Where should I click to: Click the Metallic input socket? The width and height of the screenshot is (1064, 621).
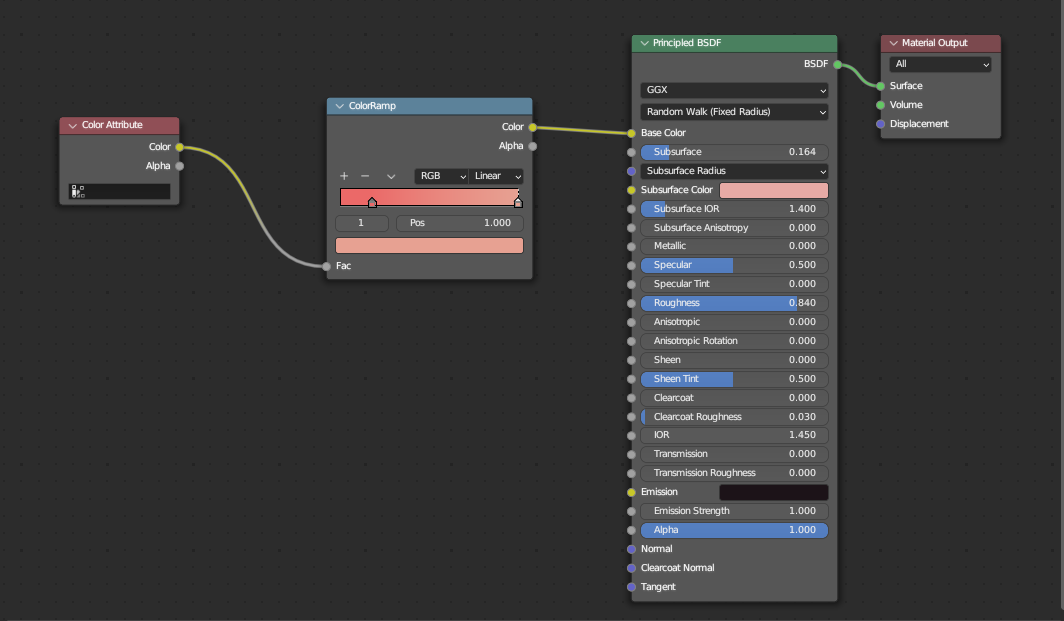click(632, 246)
